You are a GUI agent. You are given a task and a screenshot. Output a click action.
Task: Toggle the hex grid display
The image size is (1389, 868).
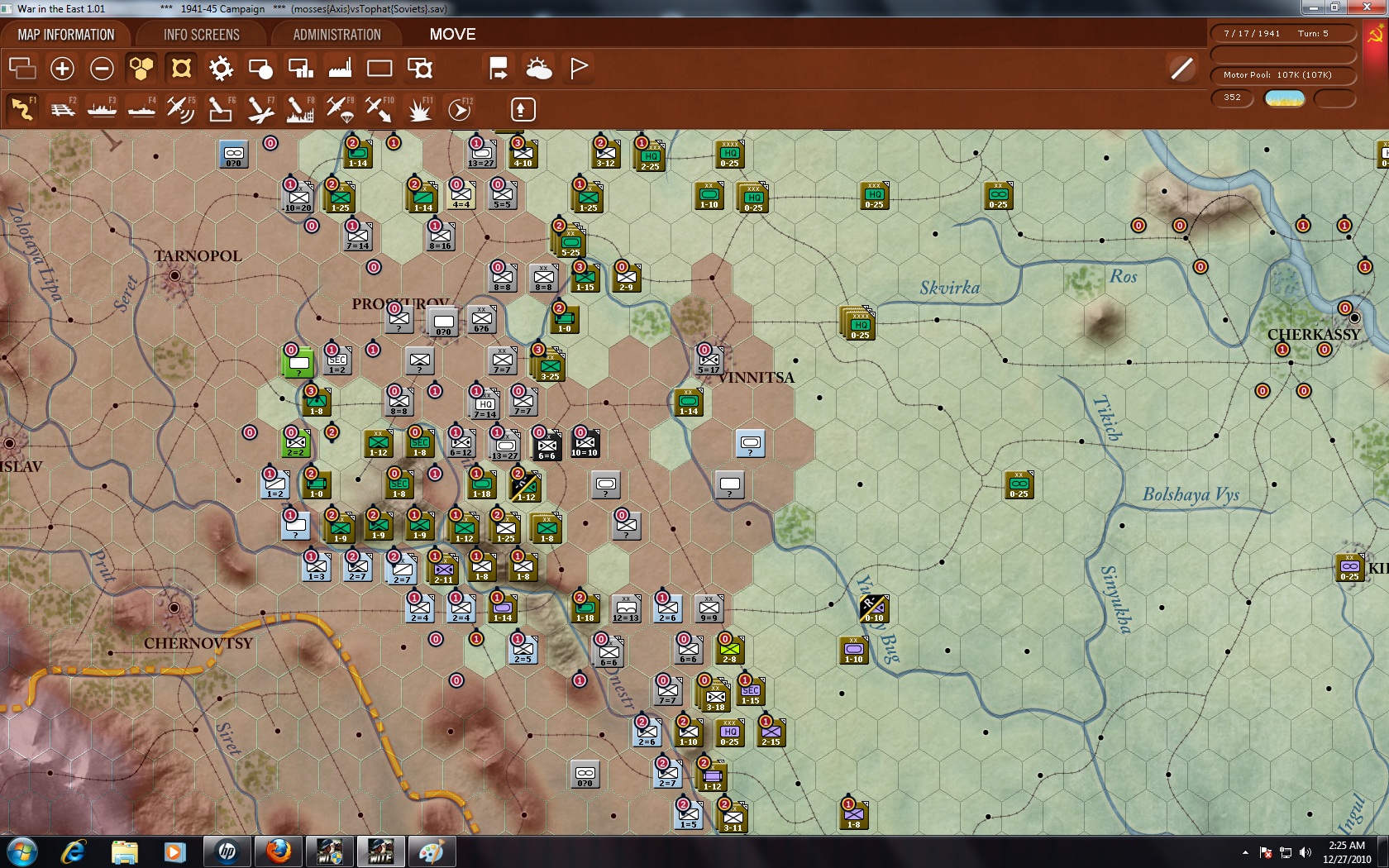coord(141,68)
